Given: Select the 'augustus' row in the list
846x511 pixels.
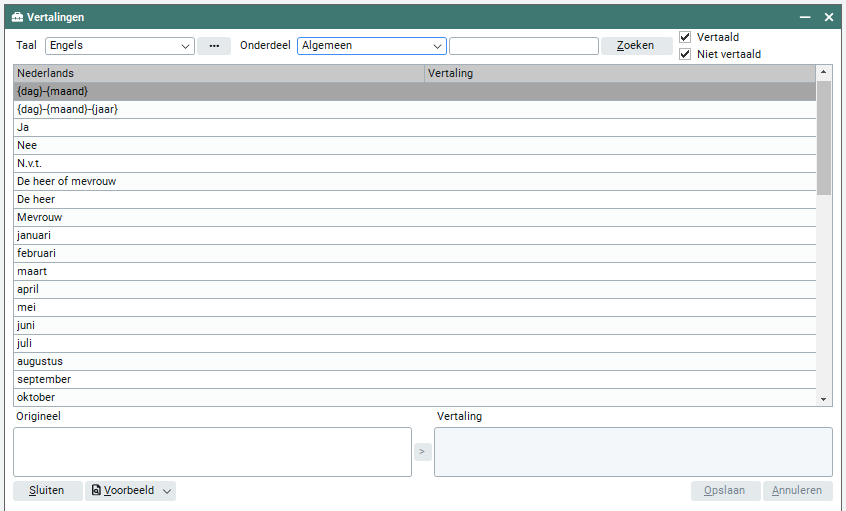Looking at the screenshot, I should [x=220, y=361].
